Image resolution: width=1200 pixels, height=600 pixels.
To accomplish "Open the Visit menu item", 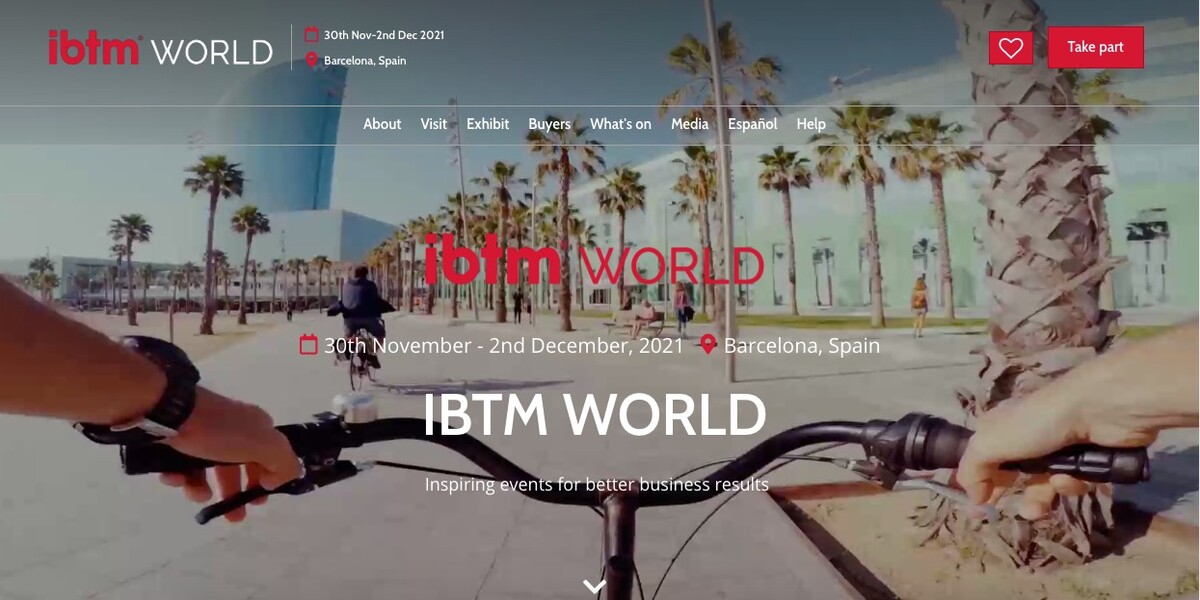I will [x=434, y=124].
